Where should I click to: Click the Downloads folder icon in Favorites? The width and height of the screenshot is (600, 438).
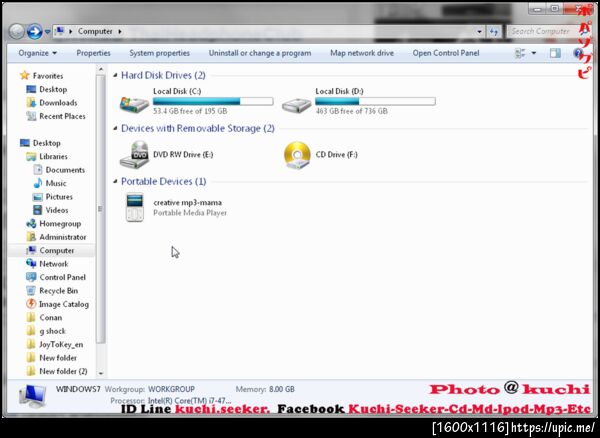coord(31,103)
